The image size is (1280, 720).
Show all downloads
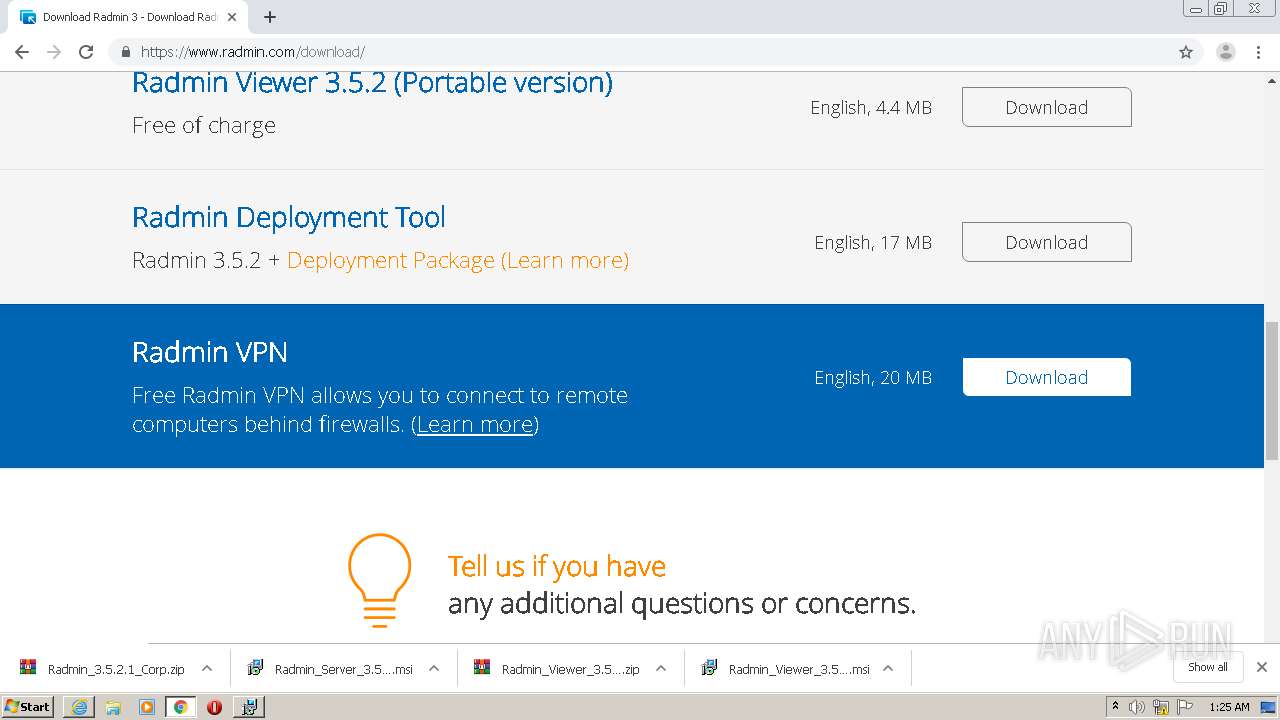(x=1208, y=667)
